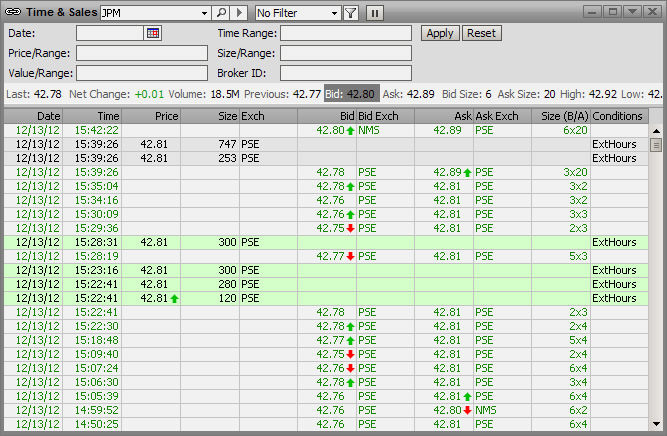Click the High 42.92 summary value
This screenshot has height=436, width=667.
pyautogui.click(x=602, y=94)
